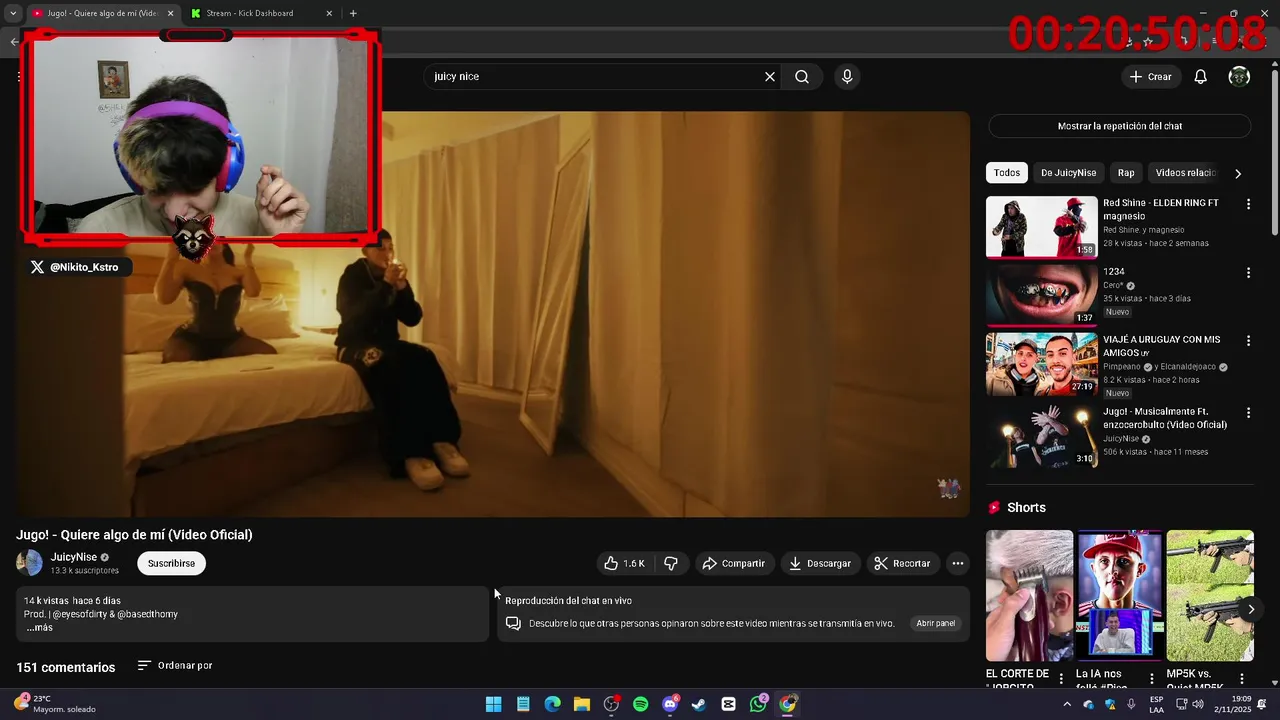Open options for EL CORTE DE short
The image size is (1280, 720).
pyautogui.click(x=1062, y=679)
